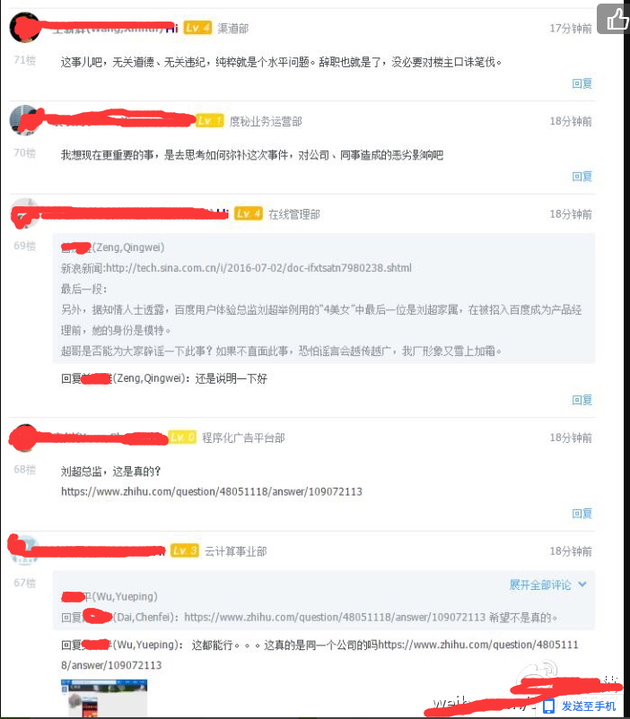Click the 度秘业务运营部 department label
630x719 pixels.
[265, 122]
